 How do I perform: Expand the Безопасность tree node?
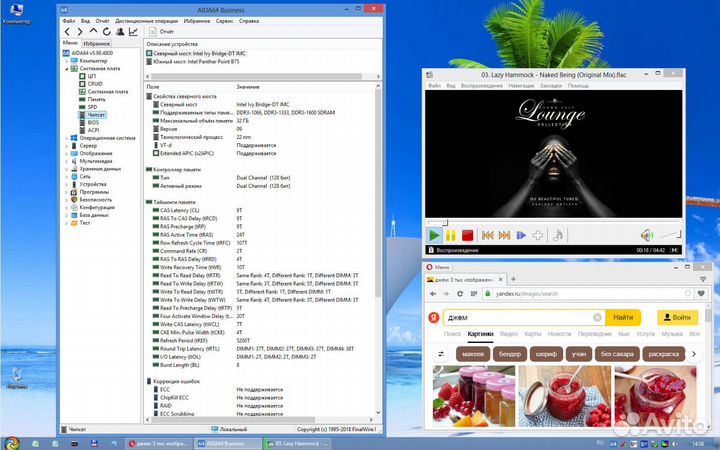67,200
